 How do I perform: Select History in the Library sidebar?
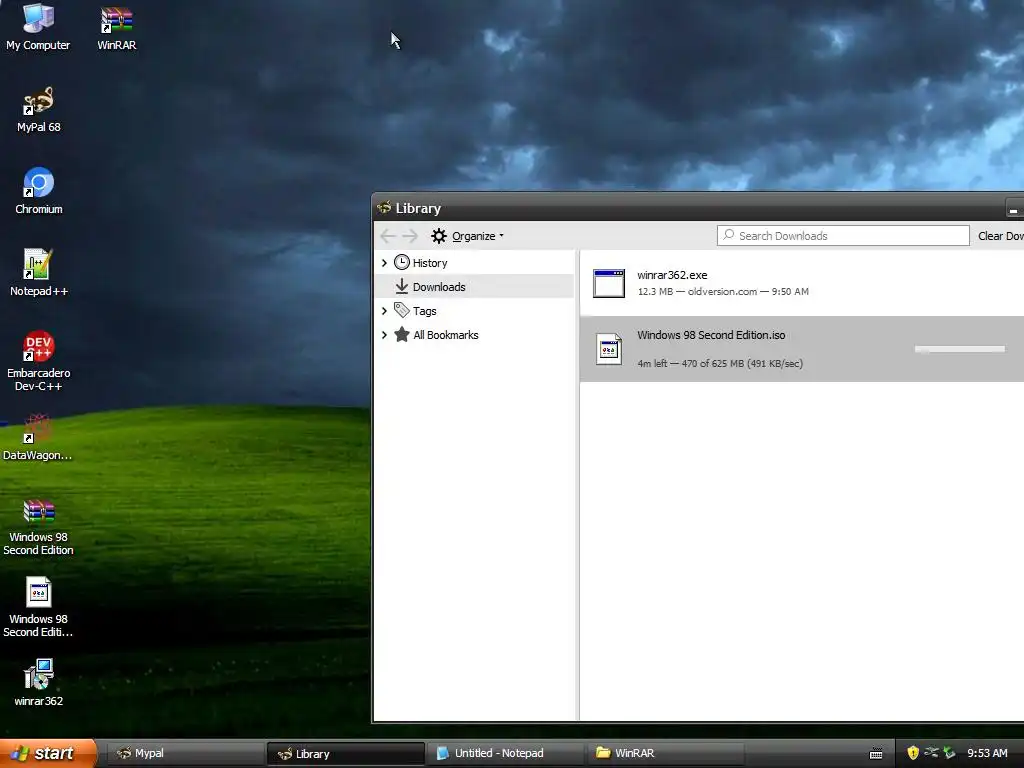click(430, 263)
